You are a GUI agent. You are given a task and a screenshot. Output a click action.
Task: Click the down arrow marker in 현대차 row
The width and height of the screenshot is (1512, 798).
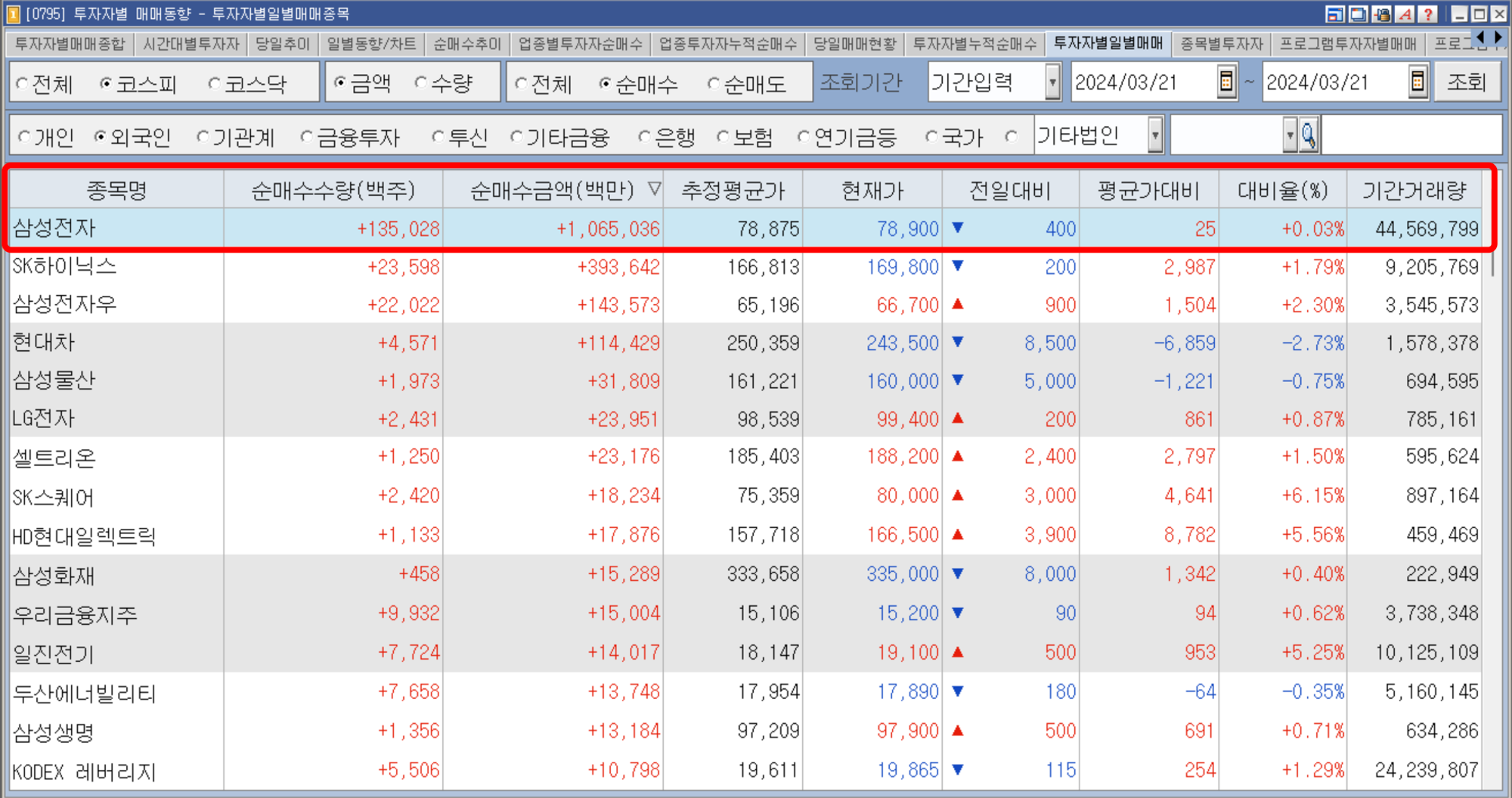click(958, 342)
